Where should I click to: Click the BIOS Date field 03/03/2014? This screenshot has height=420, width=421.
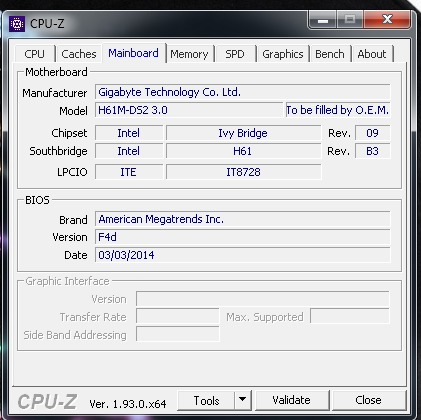point(242,255)
